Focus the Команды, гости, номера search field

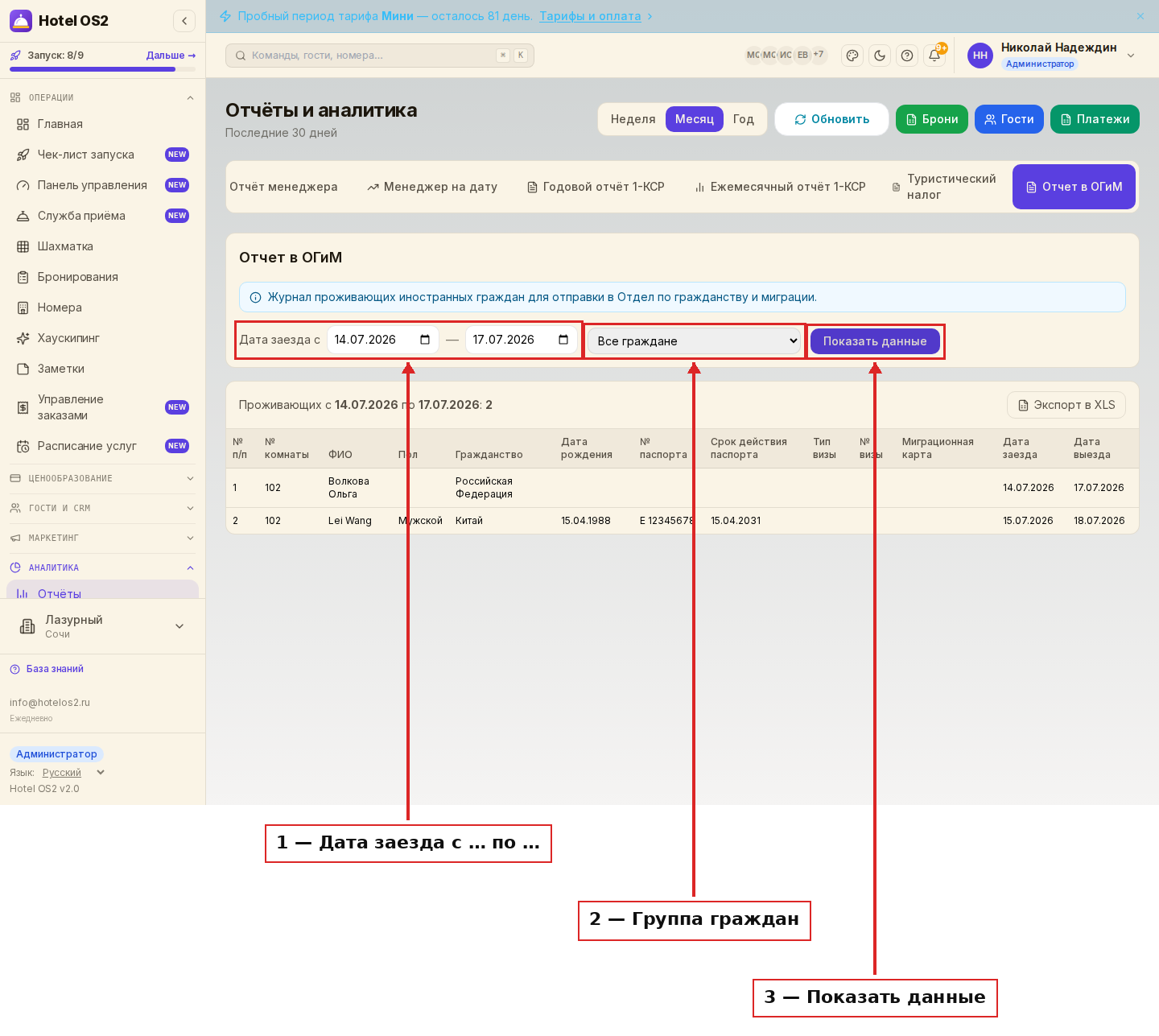pos(380,56)
